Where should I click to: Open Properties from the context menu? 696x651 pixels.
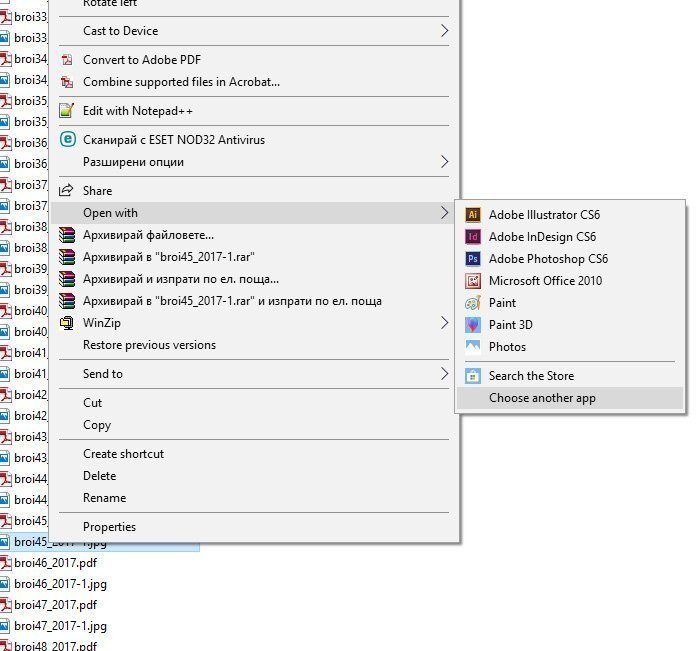pyautogui.click(x=255, y=527)
